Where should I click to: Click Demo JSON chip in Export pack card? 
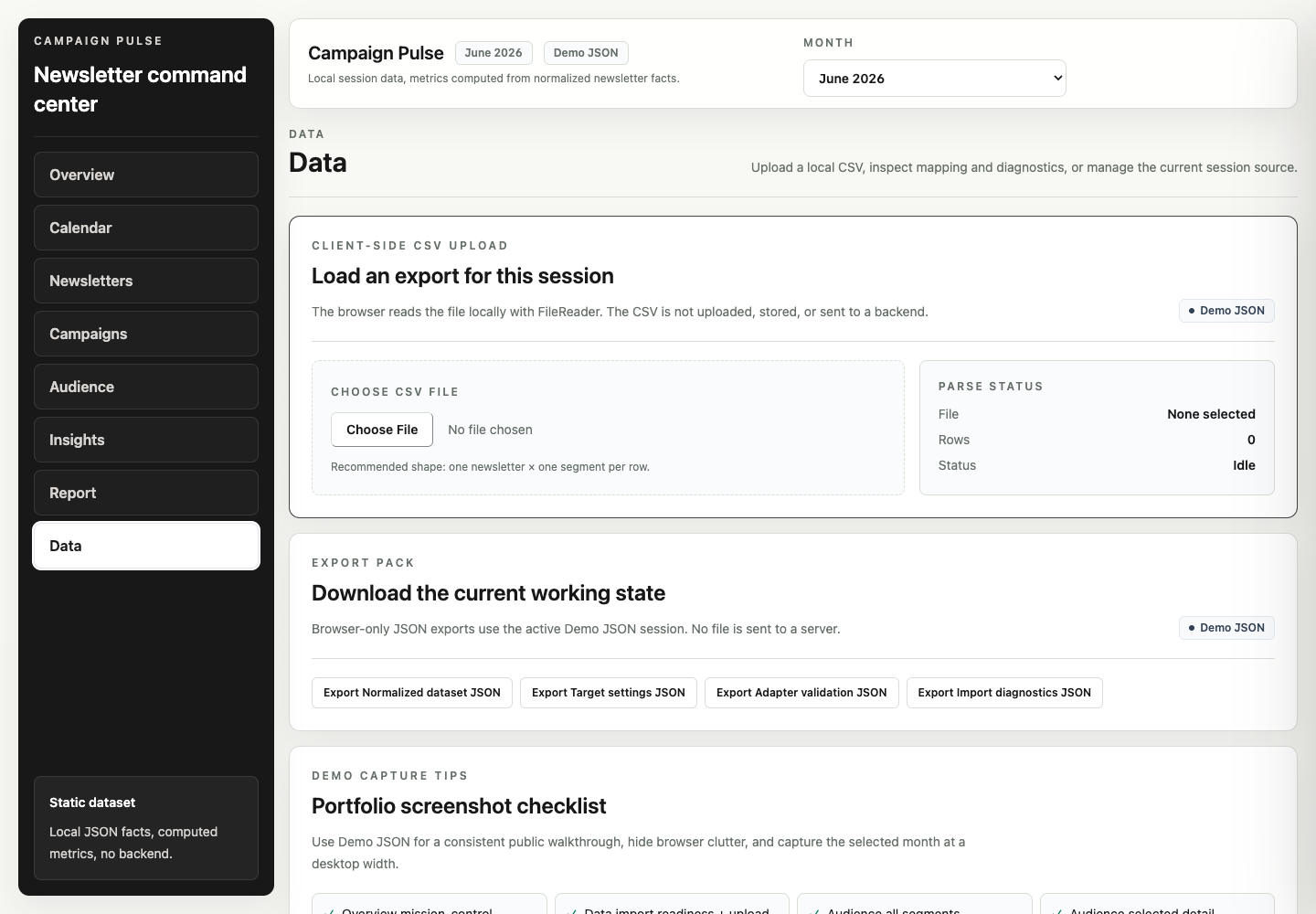click(x=1226, y=628)
